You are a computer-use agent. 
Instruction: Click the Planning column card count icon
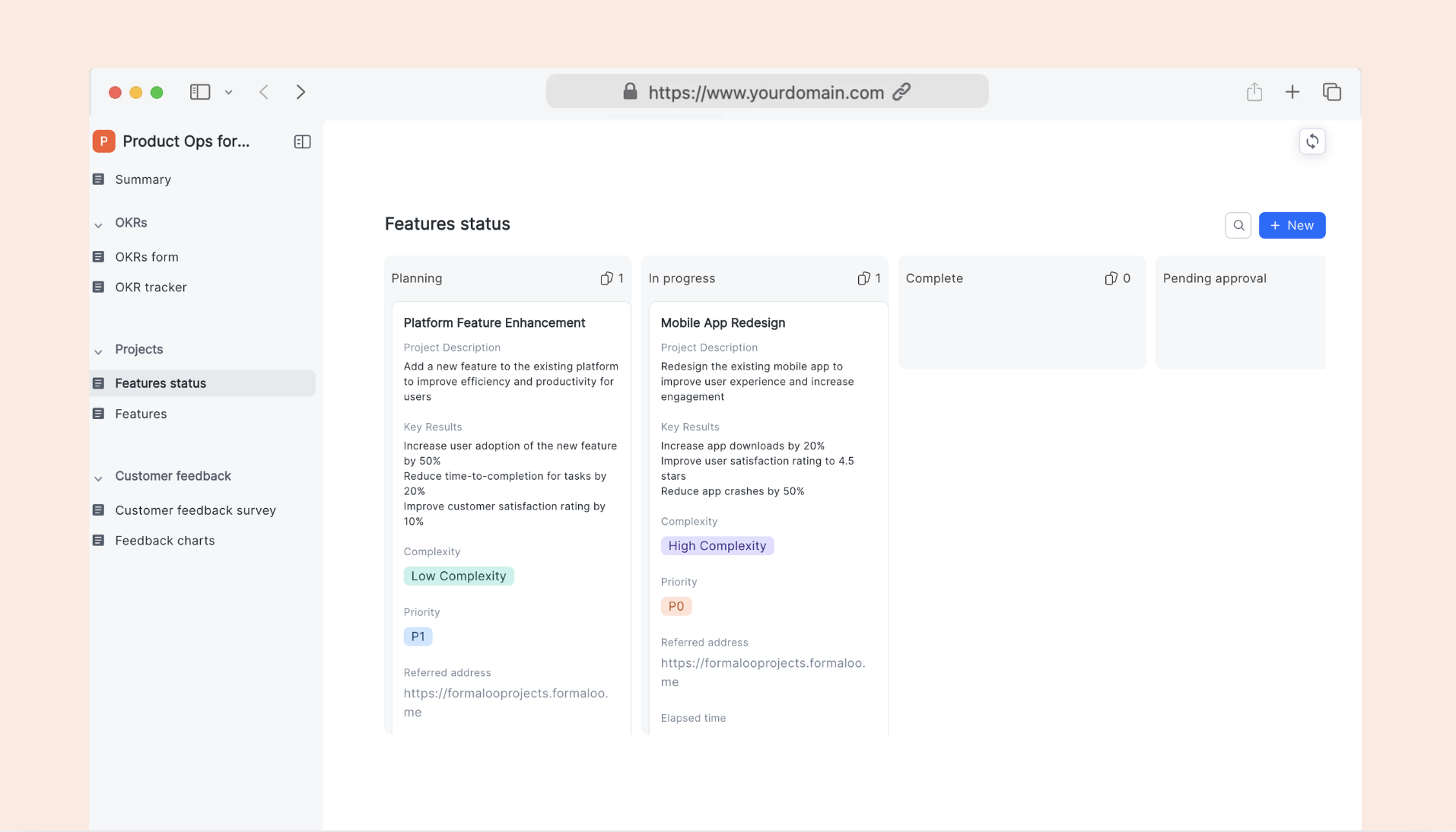click(606, 278)
